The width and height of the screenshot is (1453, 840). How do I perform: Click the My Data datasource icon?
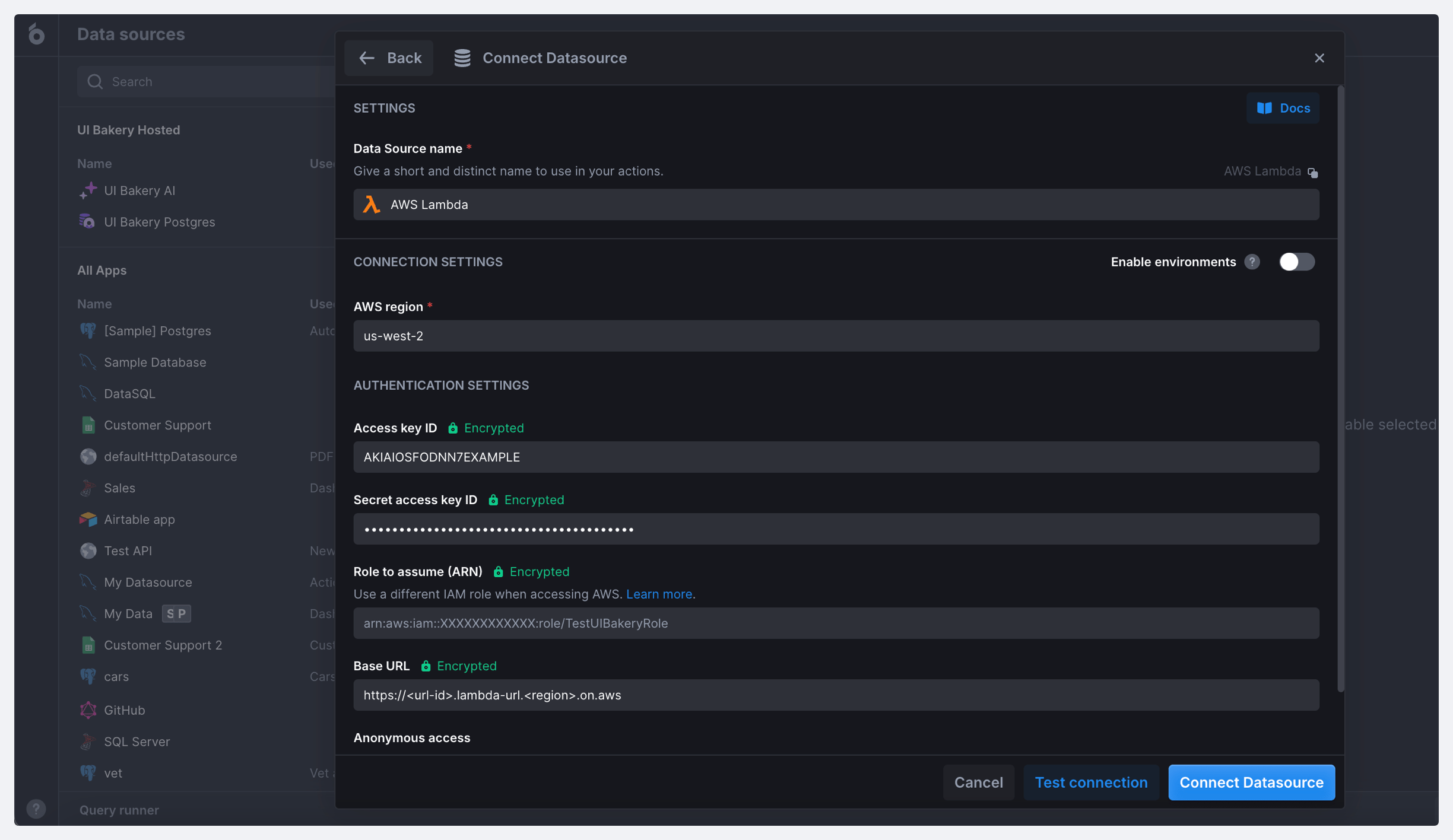88,614
